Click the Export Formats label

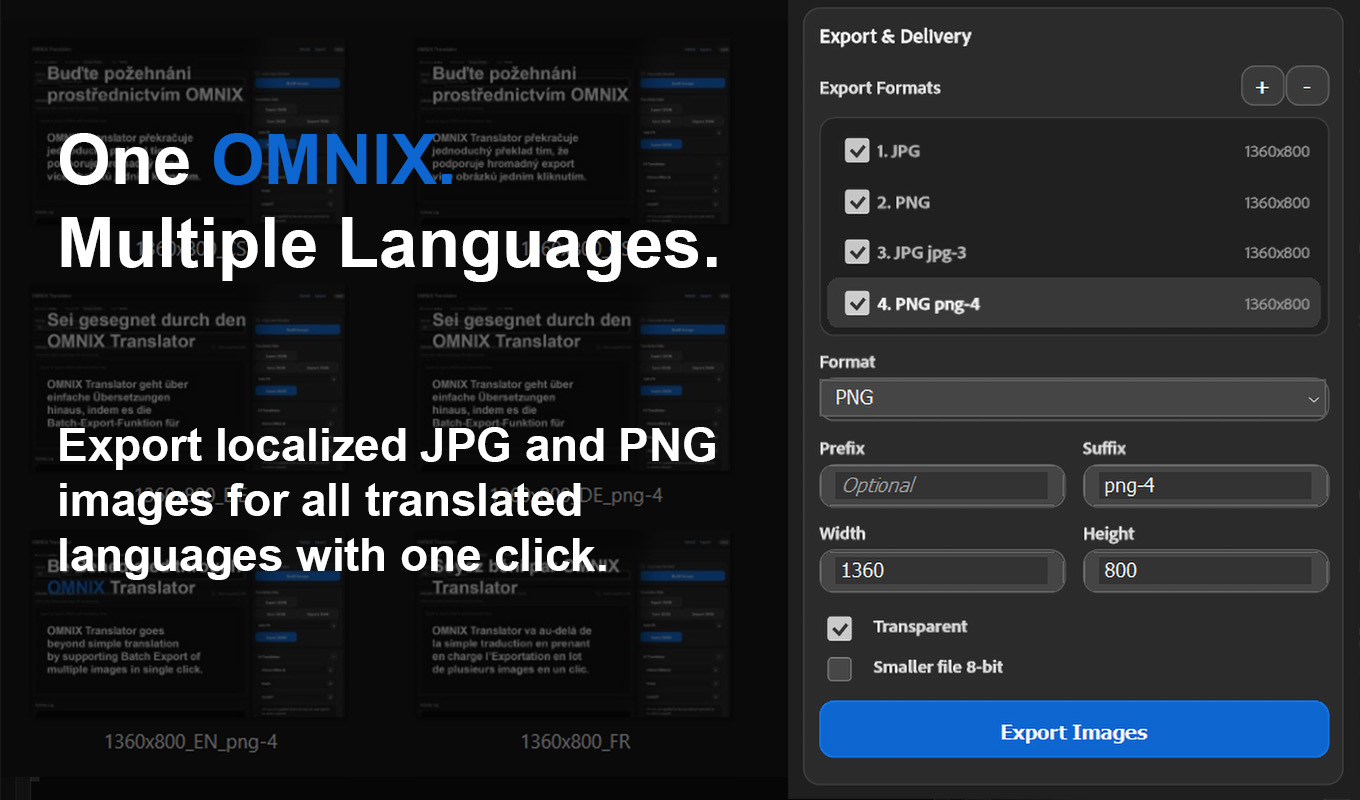880,88
